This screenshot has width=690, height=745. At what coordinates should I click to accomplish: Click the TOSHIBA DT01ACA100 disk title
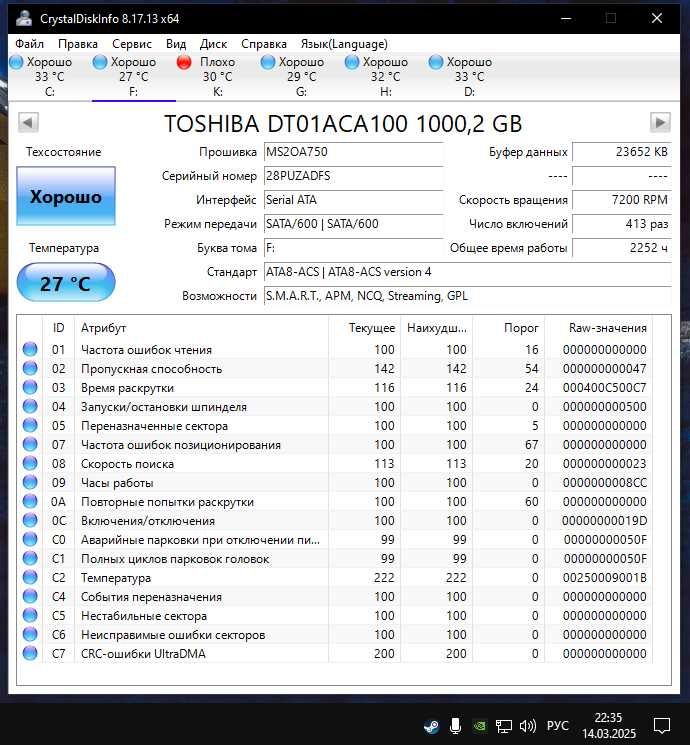pyautogui.click(x=343, y=124)
